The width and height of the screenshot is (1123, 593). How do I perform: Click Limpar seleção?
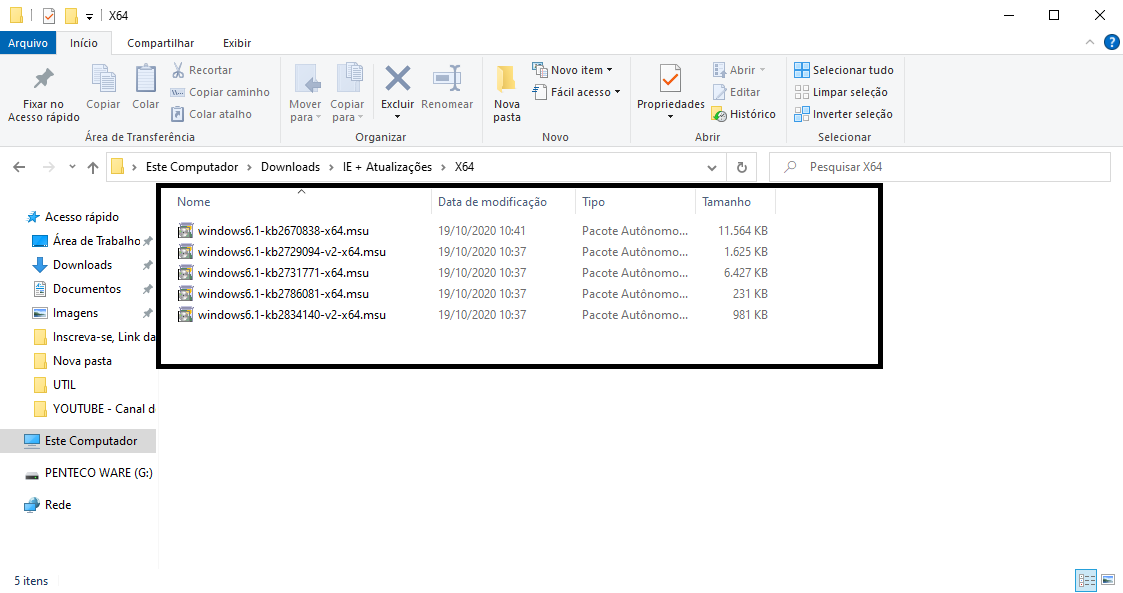(x=841, y=92)
